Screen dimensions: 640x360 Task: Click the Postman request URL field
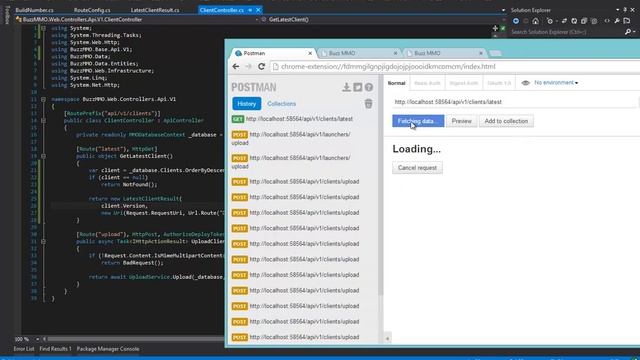point(514,102)
